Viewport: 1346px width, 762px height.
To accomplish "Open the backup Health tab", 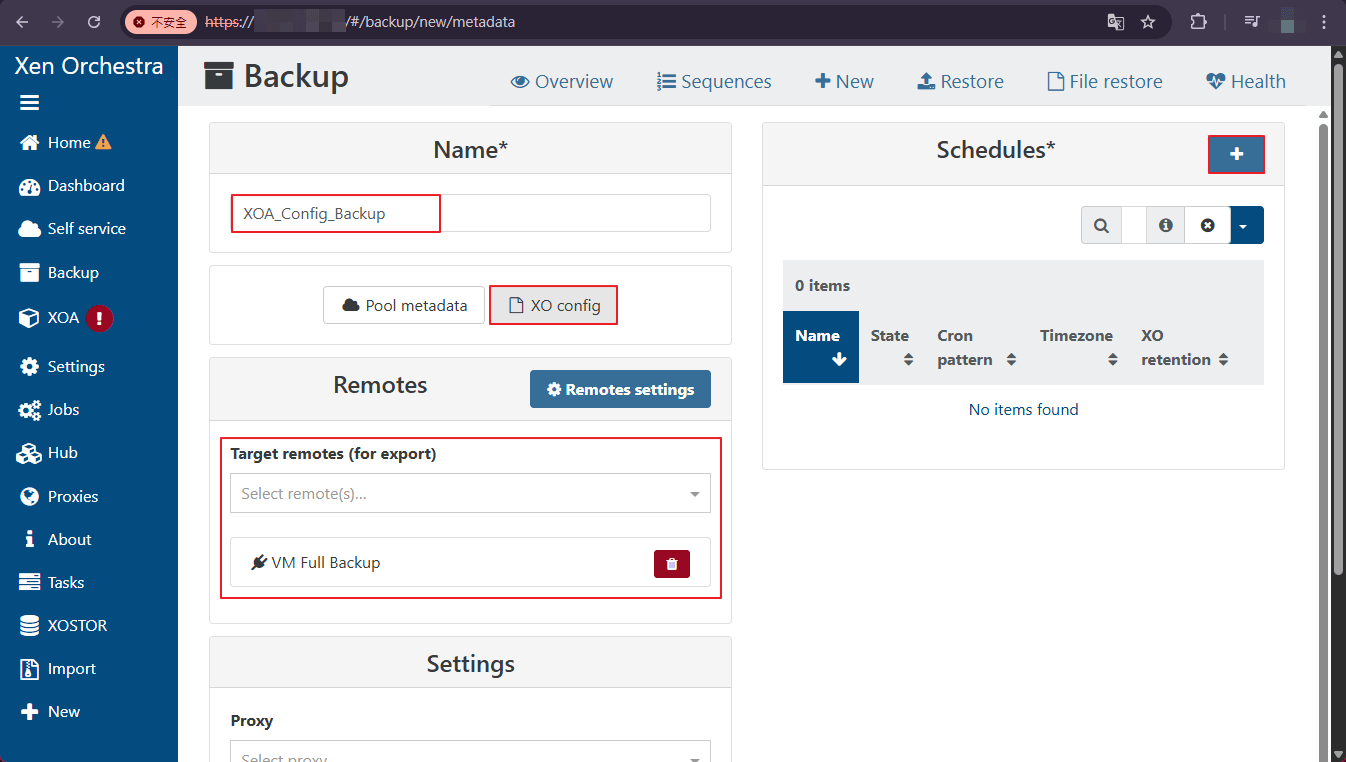I will click(1245, 81).
